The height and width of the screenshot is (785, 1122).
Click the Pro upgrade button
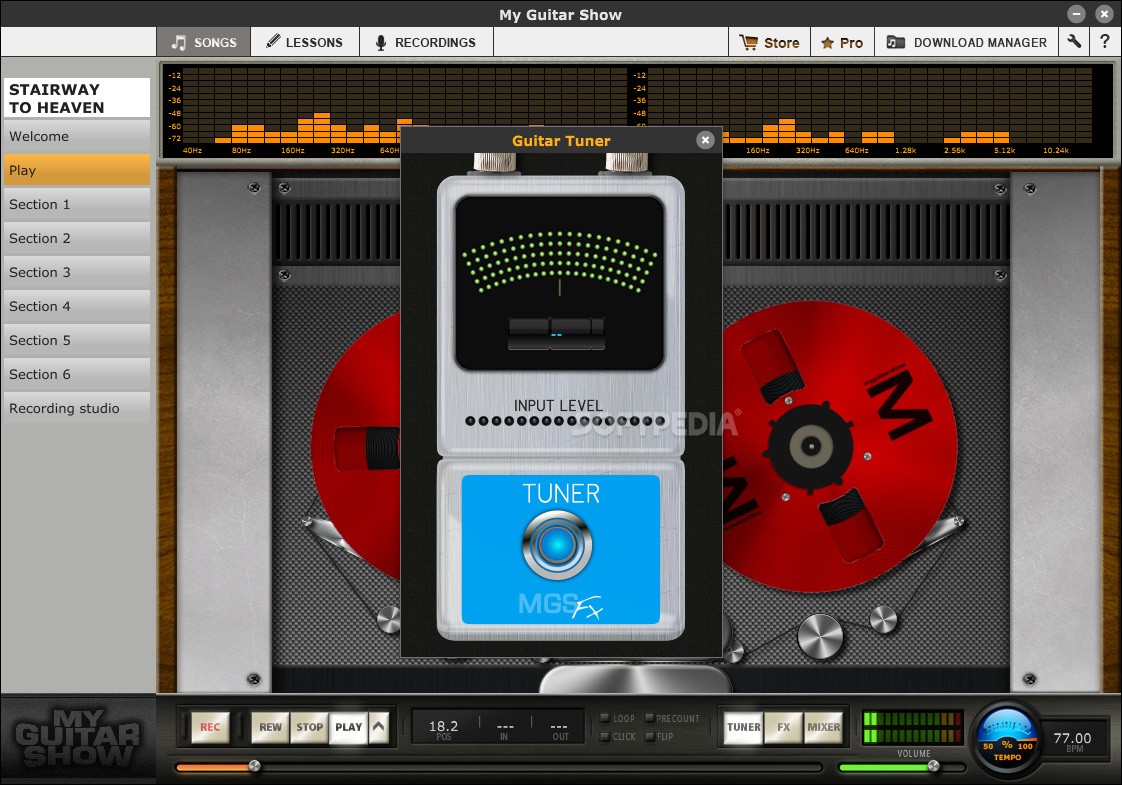click(842, 42)
